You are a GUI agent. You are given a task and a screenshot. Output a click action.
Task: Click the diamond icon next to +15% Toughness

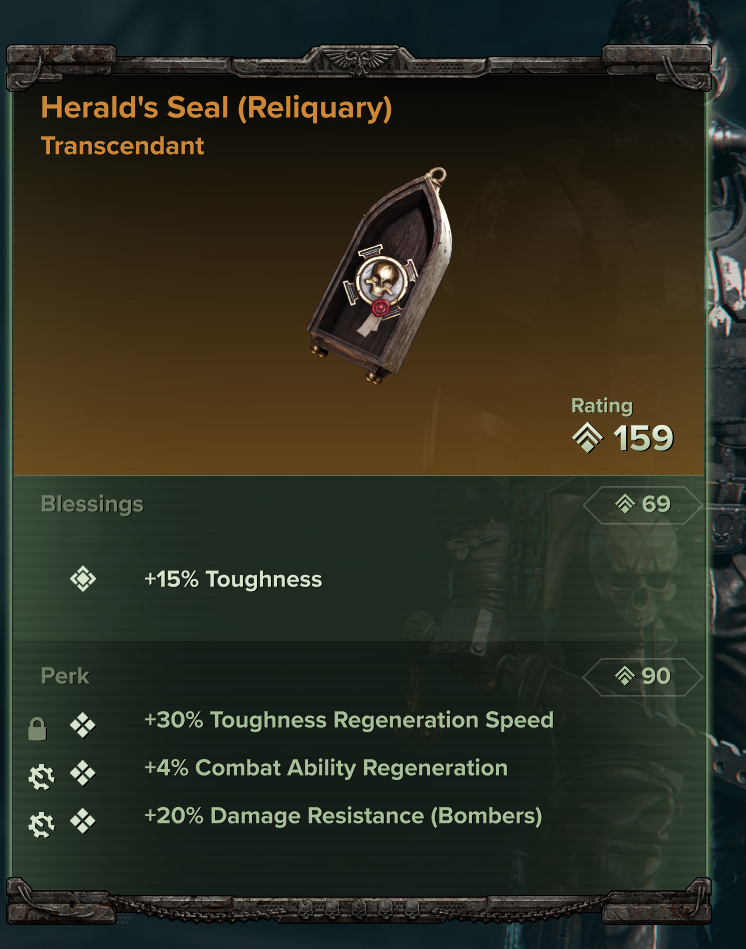(83, 579)
